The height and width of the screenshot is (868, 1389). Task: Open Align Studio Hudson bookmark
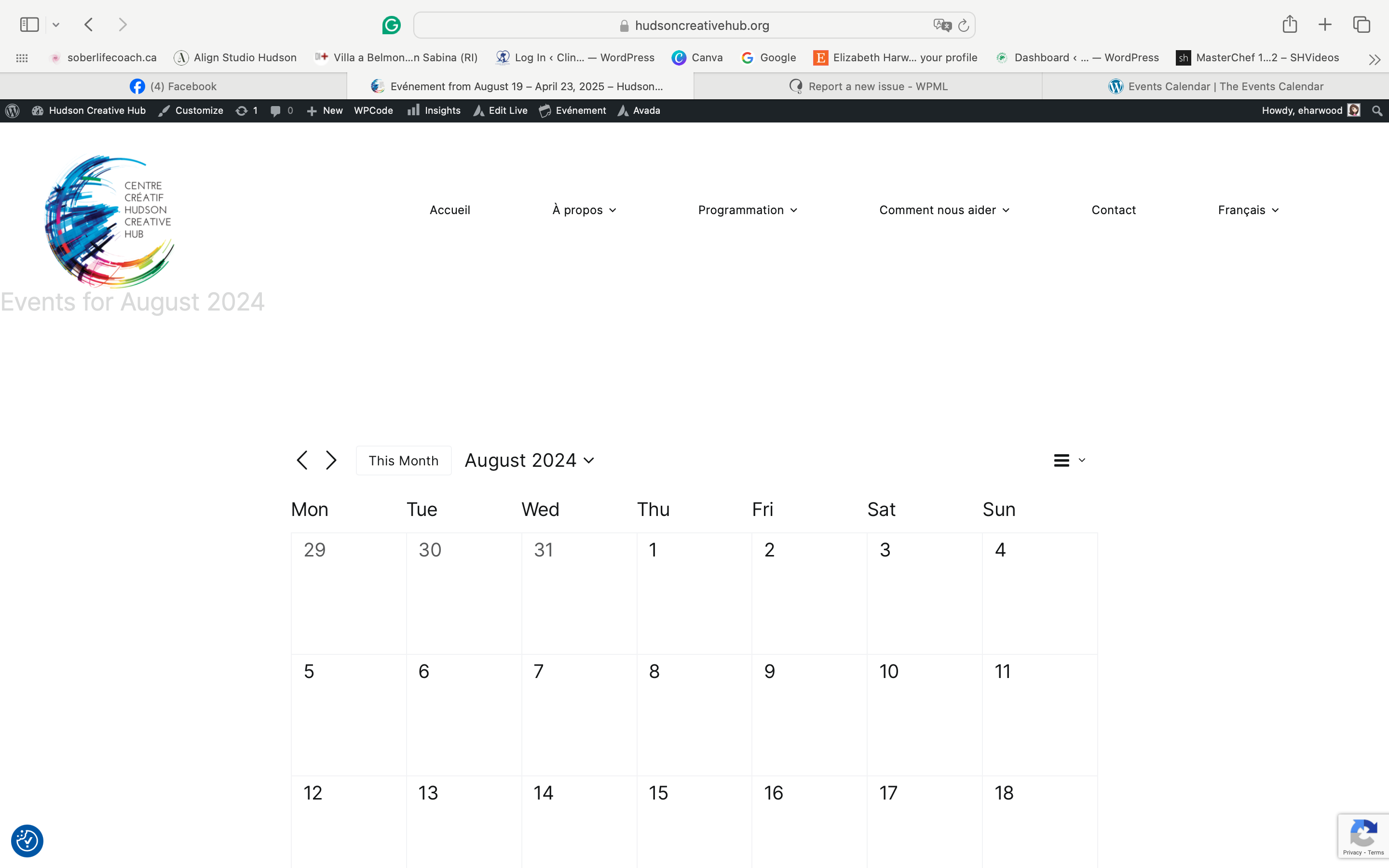click(235, 57)
